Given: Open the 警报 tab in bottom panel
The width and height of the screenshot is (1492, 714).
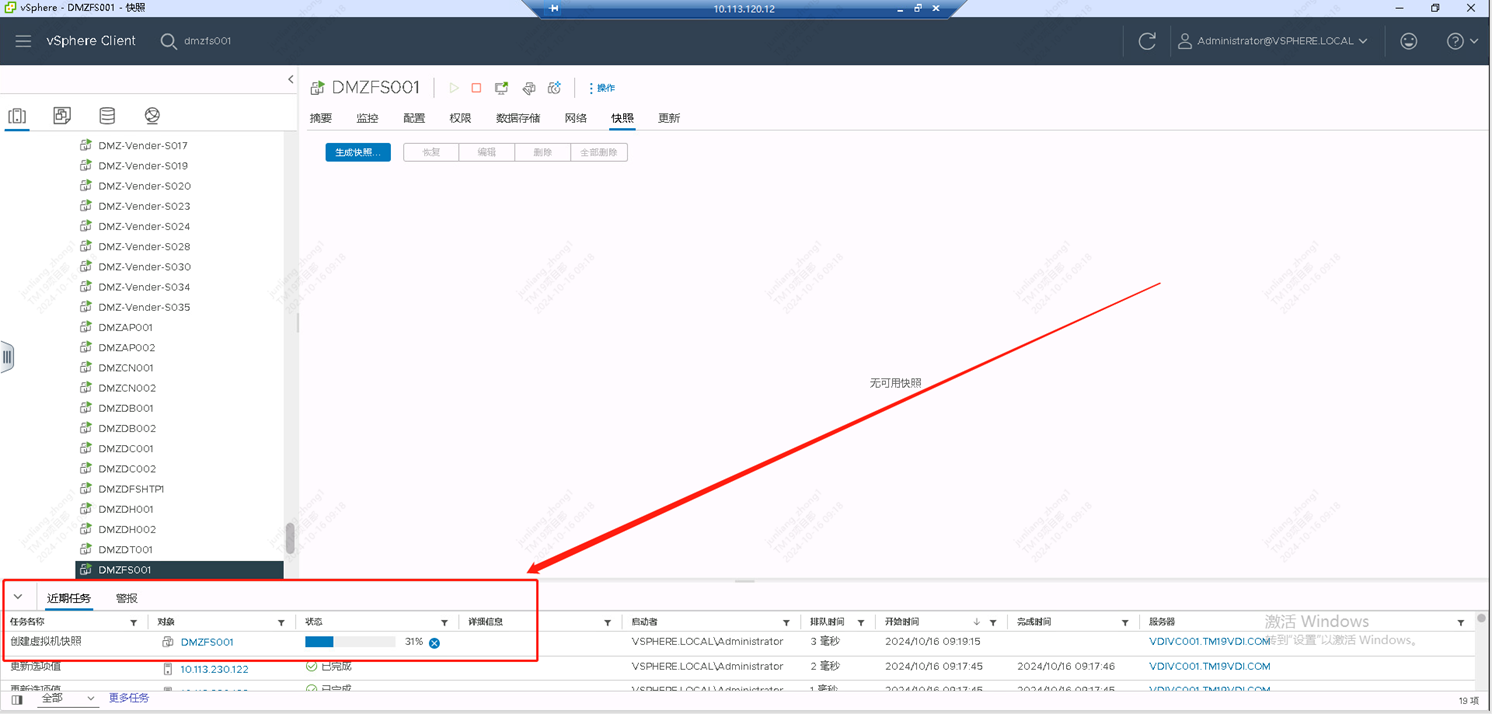Looking at the screenshot, I should pos(127,598).
